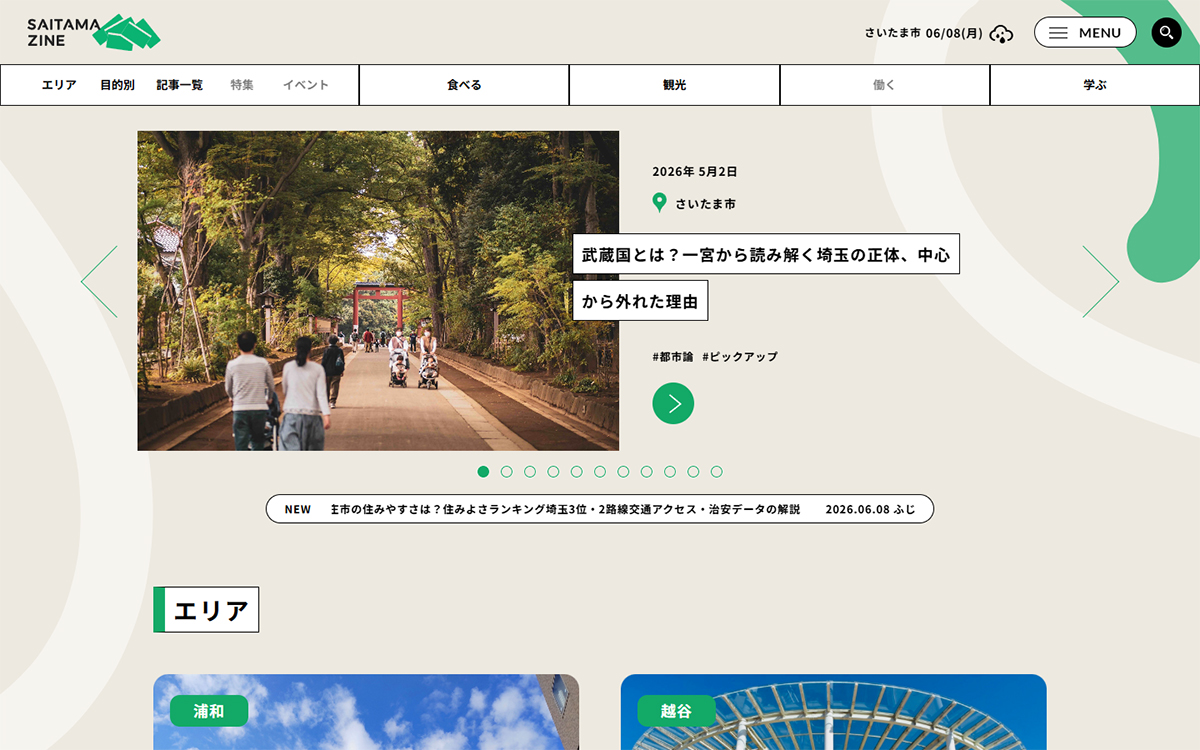The image size is (1200, 750).
Task: Select the sixth carousel dot
Action: [x=600, y=472]
